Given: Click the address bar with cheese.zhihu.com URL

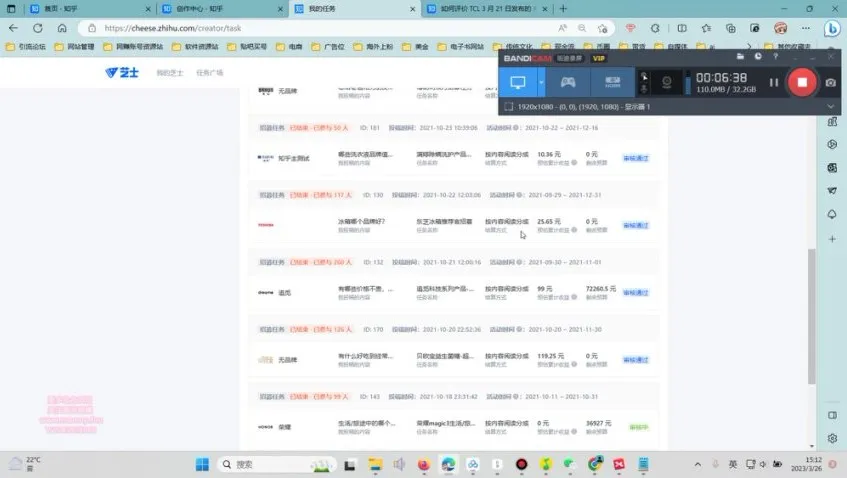Looking at the screenshot, I should 300,28.
